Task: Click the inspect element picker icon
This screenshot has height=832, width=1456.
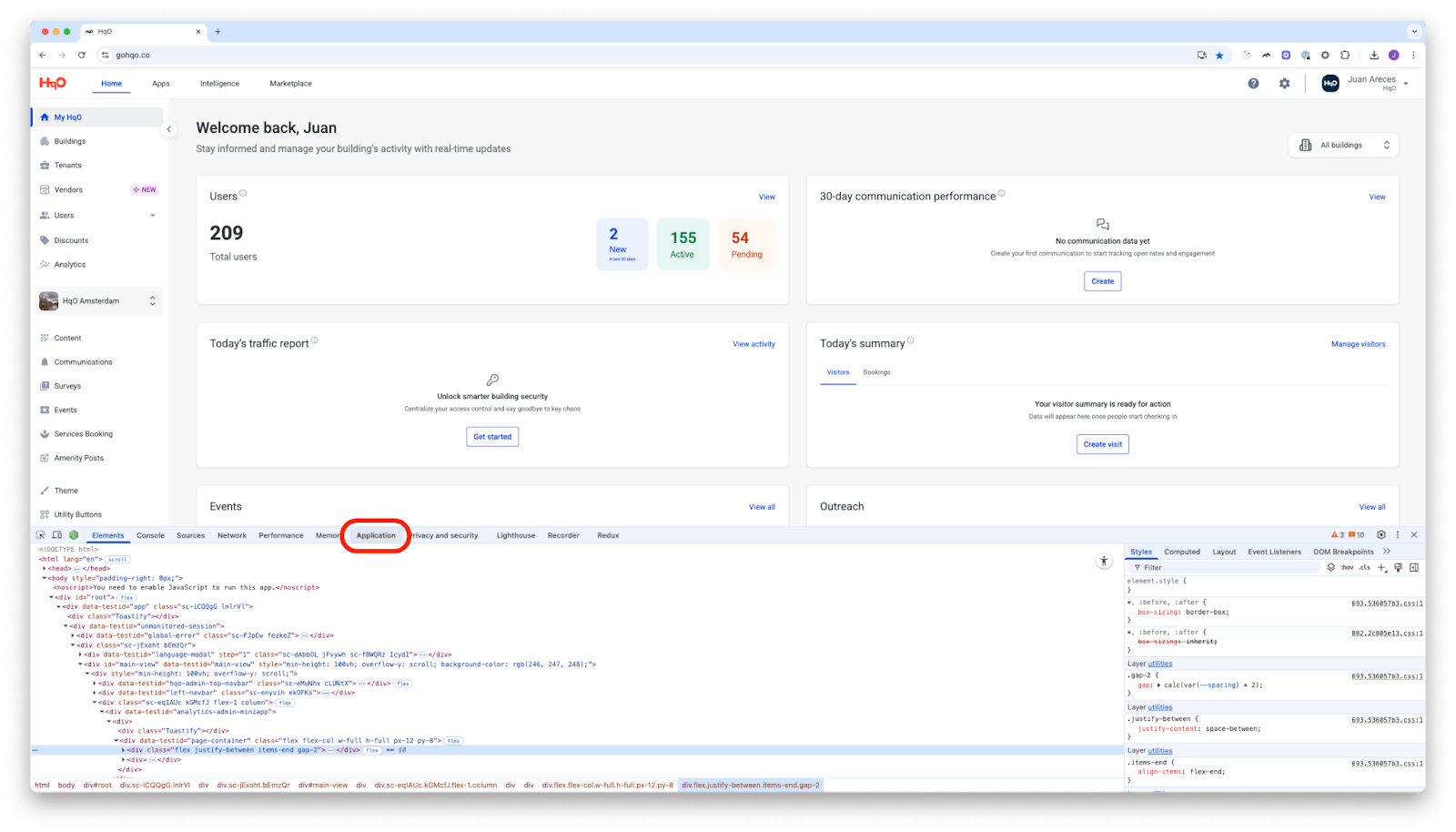Action: tap(40, 535)
